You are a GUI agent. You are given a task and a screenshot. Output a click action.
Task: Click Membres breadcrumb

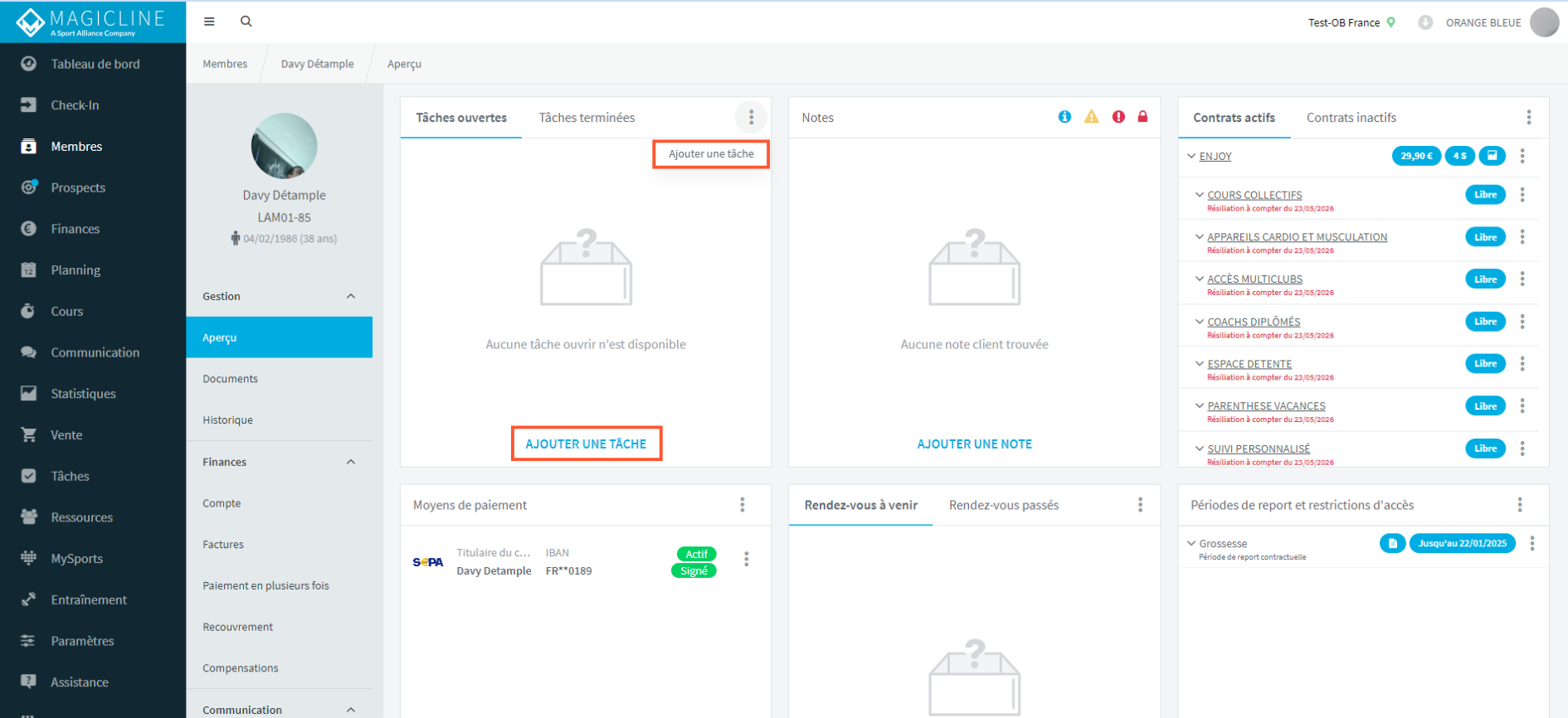tap(225, 64)
